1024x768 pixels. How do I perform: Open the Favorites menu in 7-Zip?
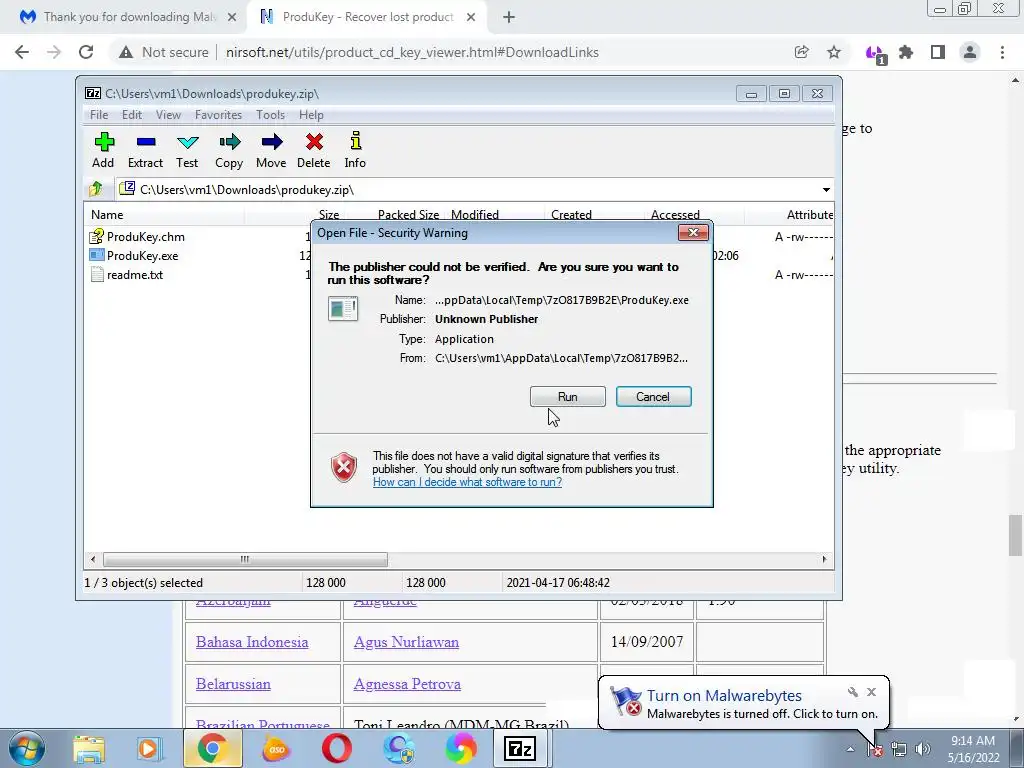218,115
